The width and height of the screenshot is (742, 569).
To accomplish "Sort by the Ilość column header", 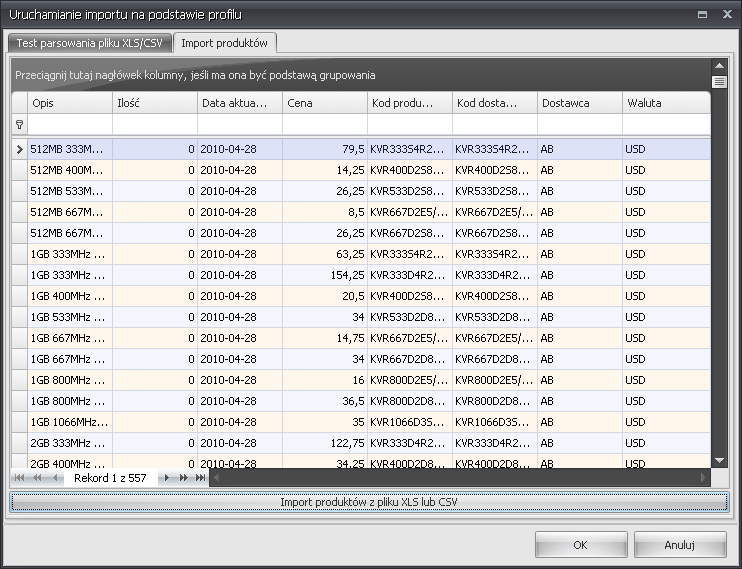I will click(x=155, y=103).
